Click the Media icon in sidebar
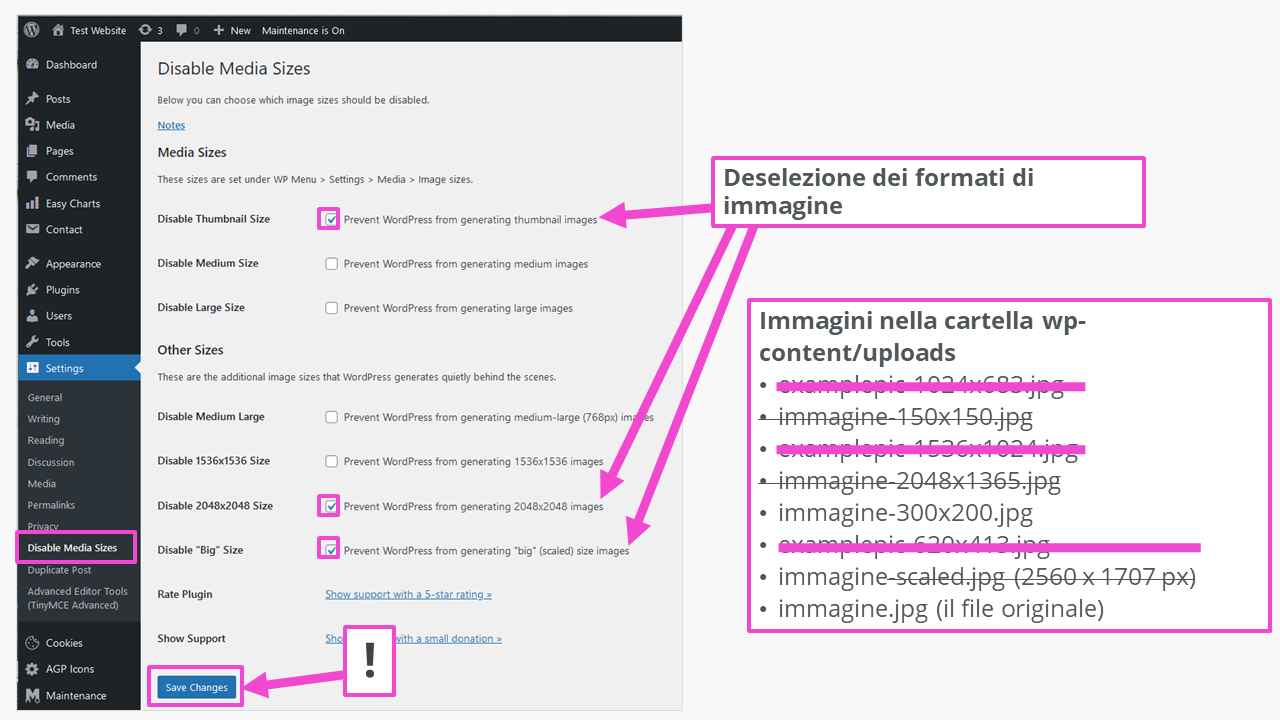Image resolution: width=1280 pixels, height=720 pixels. click(x=32, y=125)
